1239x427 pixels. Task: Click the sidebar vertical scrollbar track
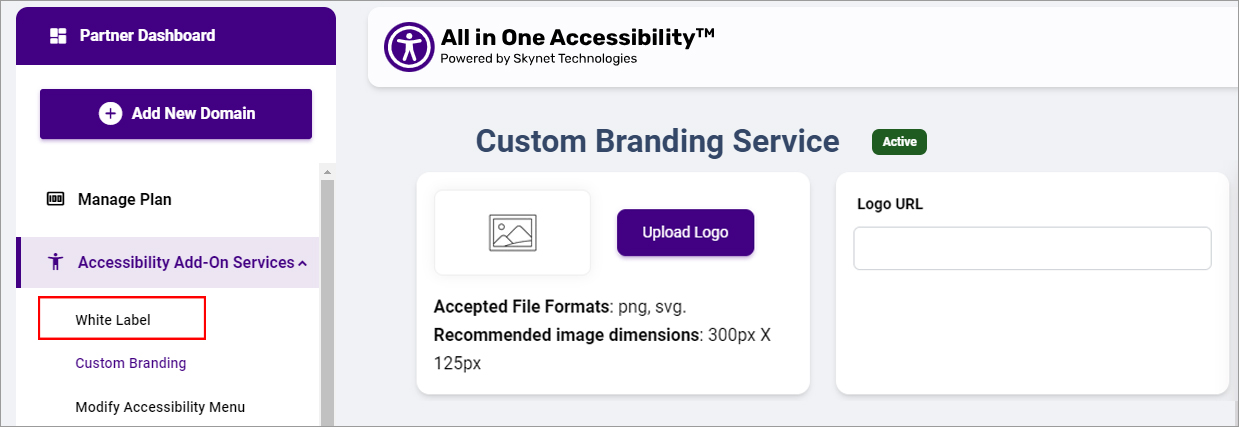pos(326,300)
